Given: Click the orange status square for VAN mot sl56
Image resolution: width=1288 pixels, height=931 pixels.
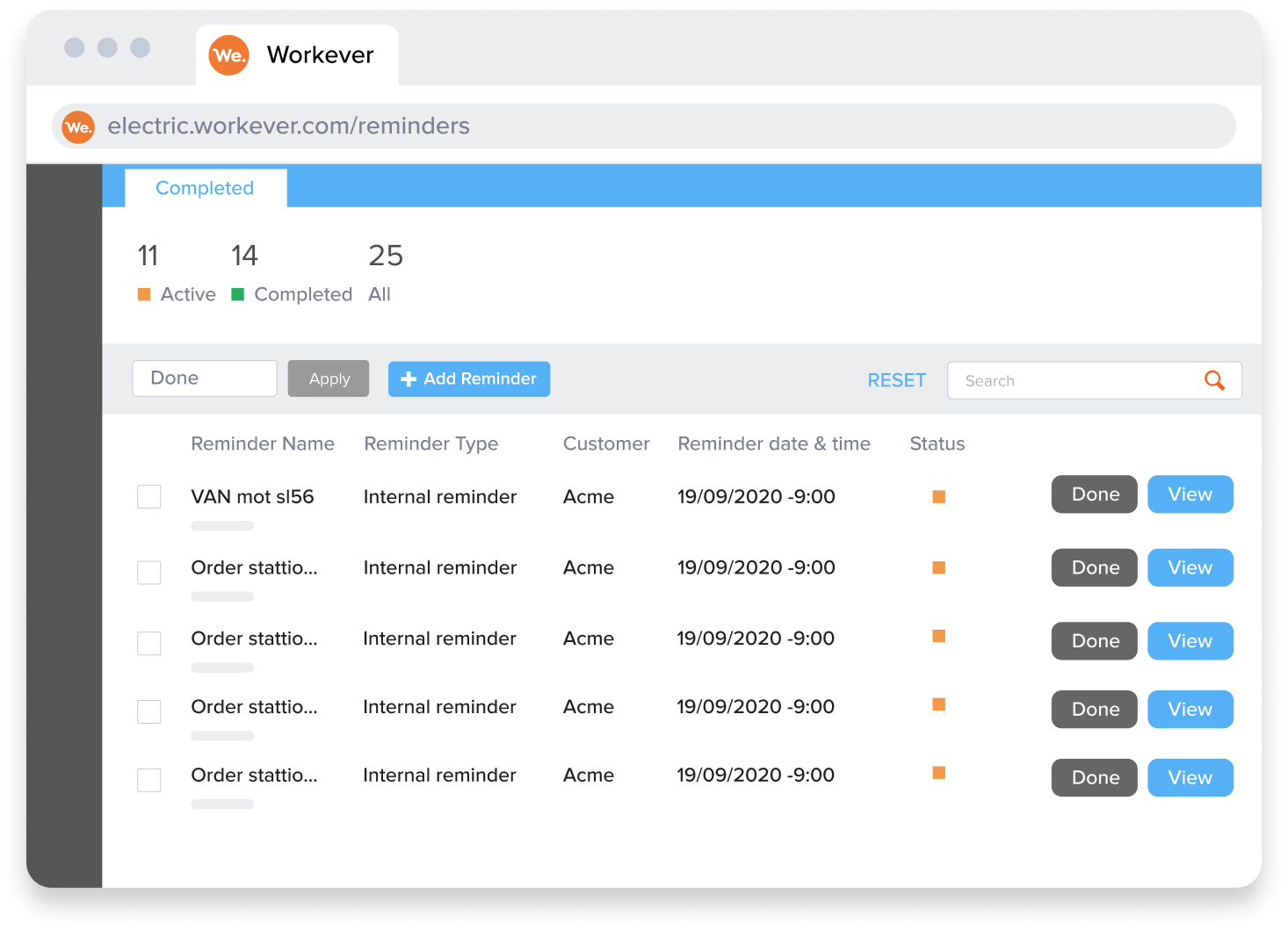Looking at the screenshot, I should (938, 496).
